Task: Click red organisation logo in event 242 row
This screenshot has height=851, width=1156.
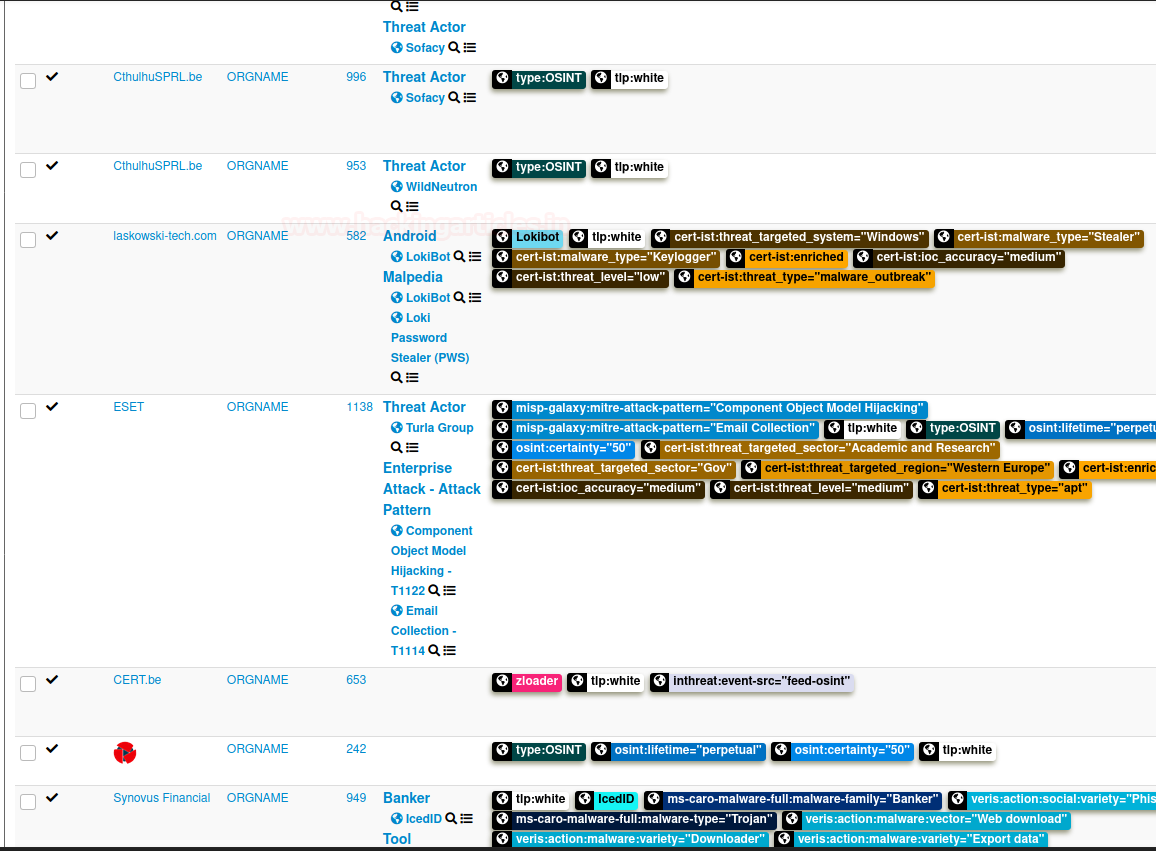Action: 125,752
